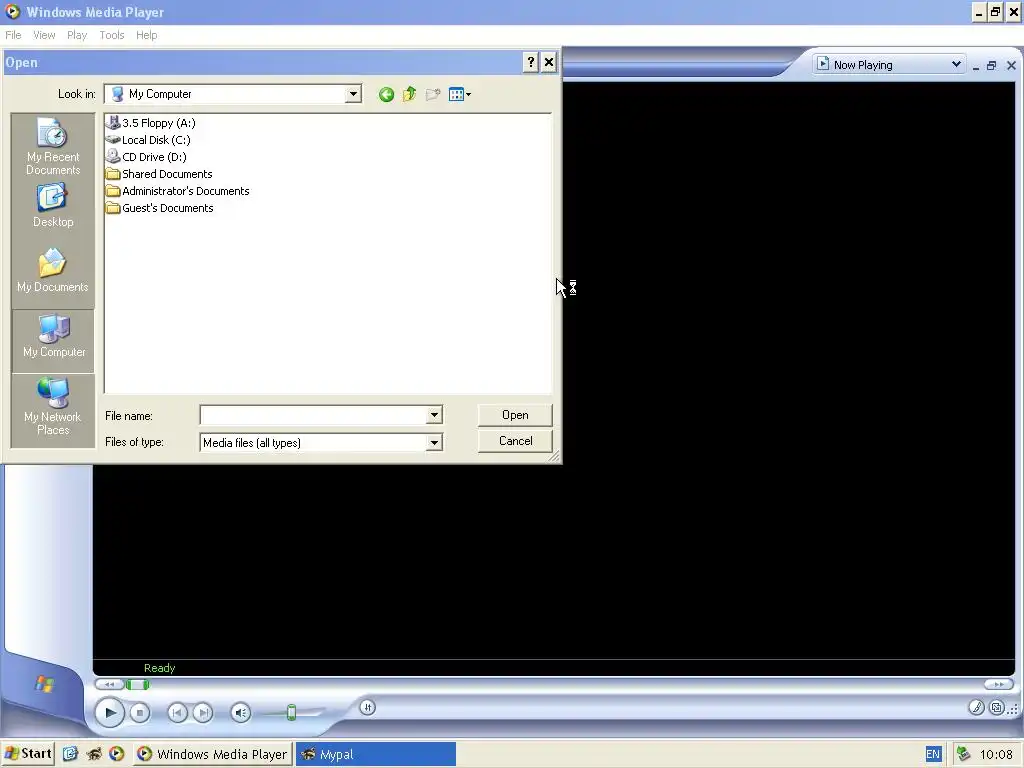The width and height of the screenshot is (1024, 768).
Task: Click the dialog Help question mark button
Action: click(x=530, y=62)
